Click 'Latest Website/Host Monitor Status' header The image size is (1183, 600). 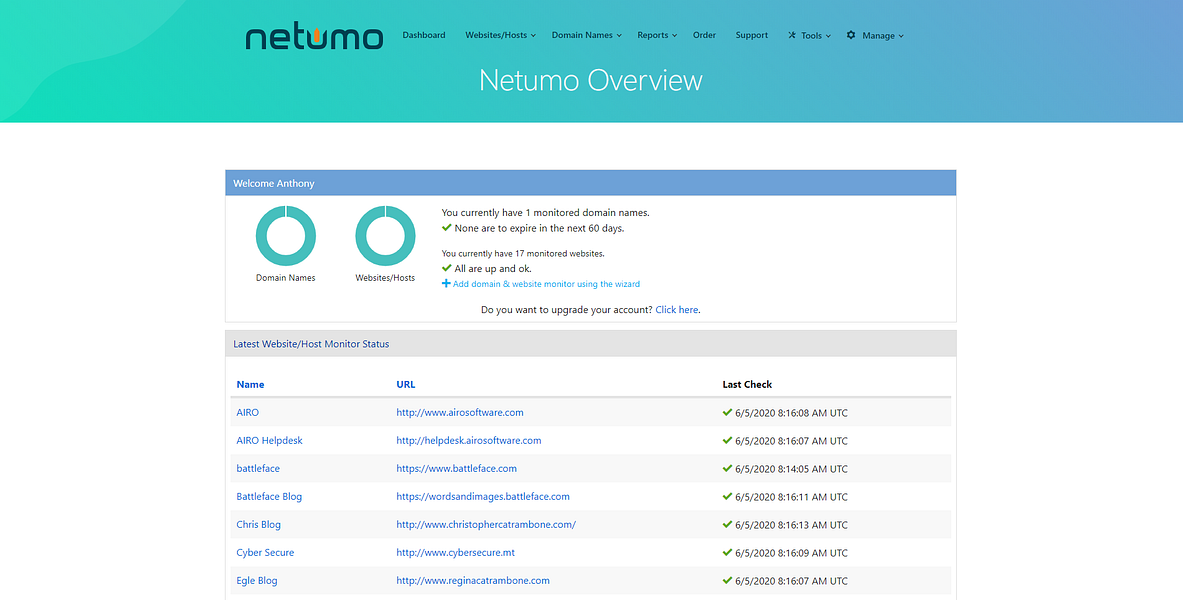[x=591, y=343]
